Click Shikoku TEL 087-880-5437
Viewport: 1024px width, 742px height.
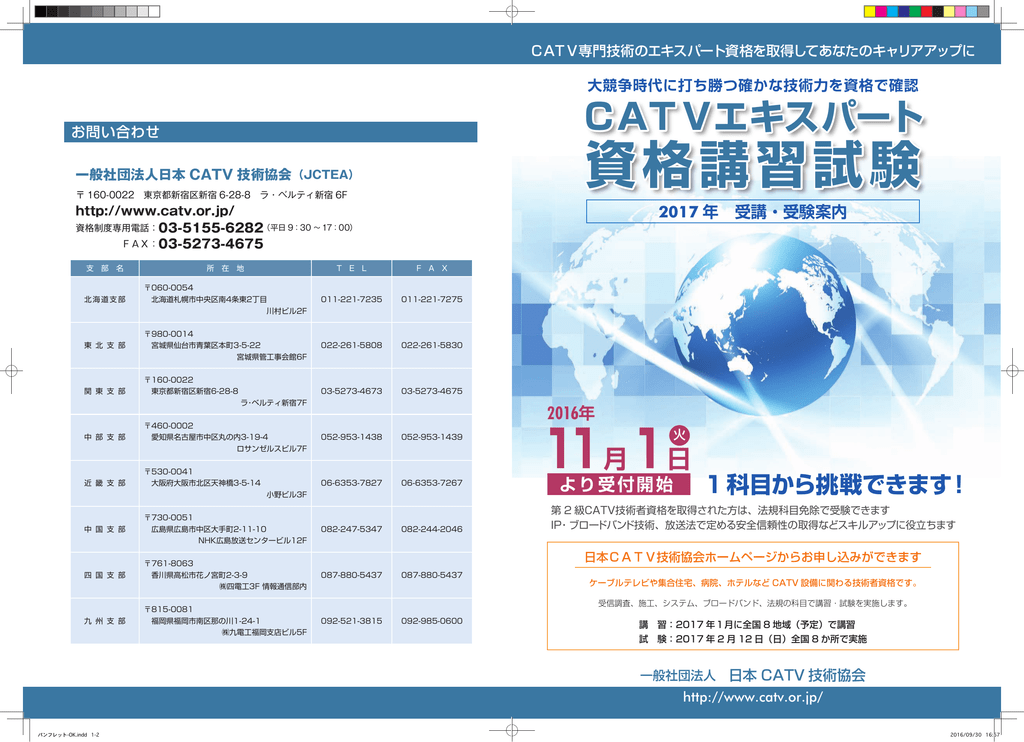(x=351, y=575)
